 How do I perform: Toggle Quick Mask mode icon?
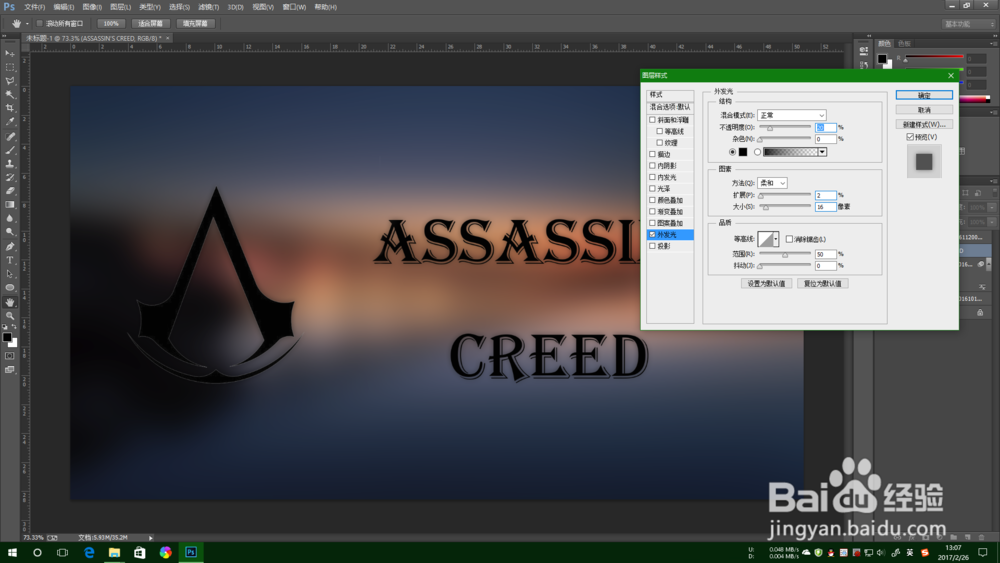pyautogui.click(x=10, y=356)
